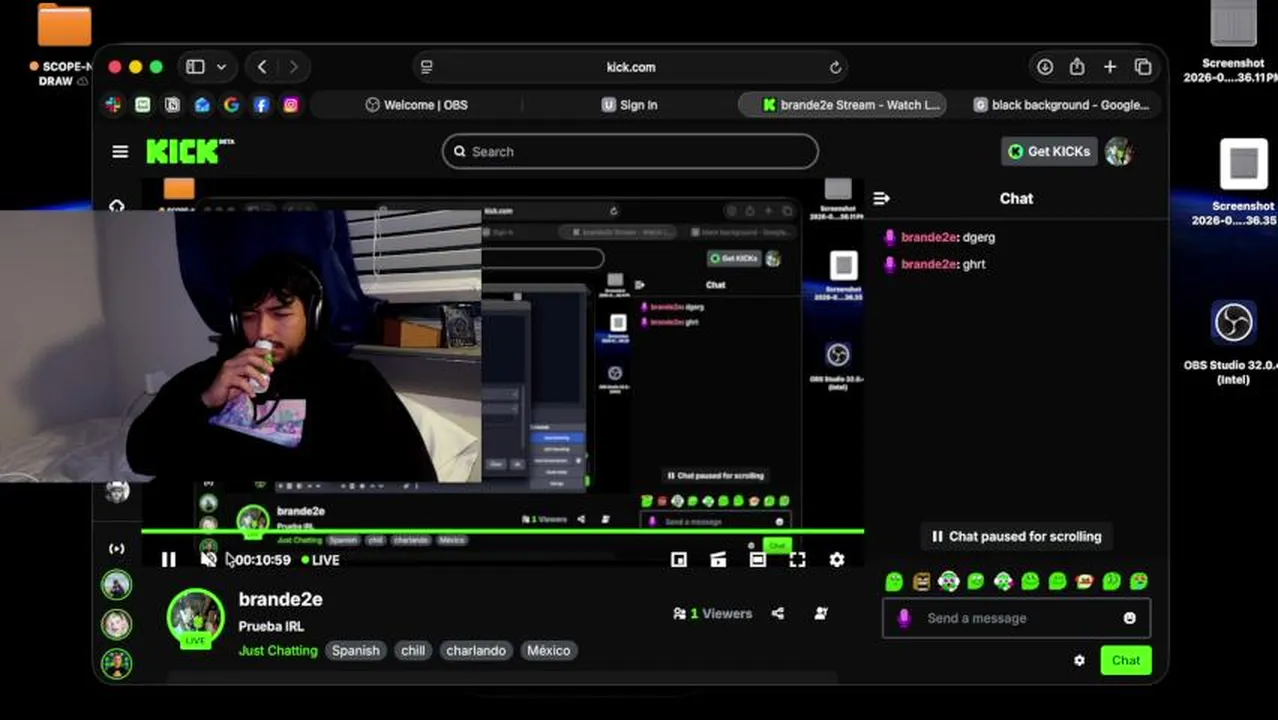Screen dimensions: 1278x720
Task: Select the Spanish tag
Action: (356, 650)
